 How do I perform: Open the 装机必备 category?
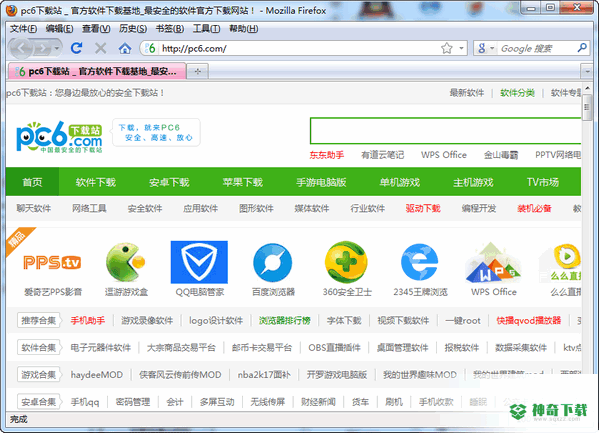coord(534,208)
